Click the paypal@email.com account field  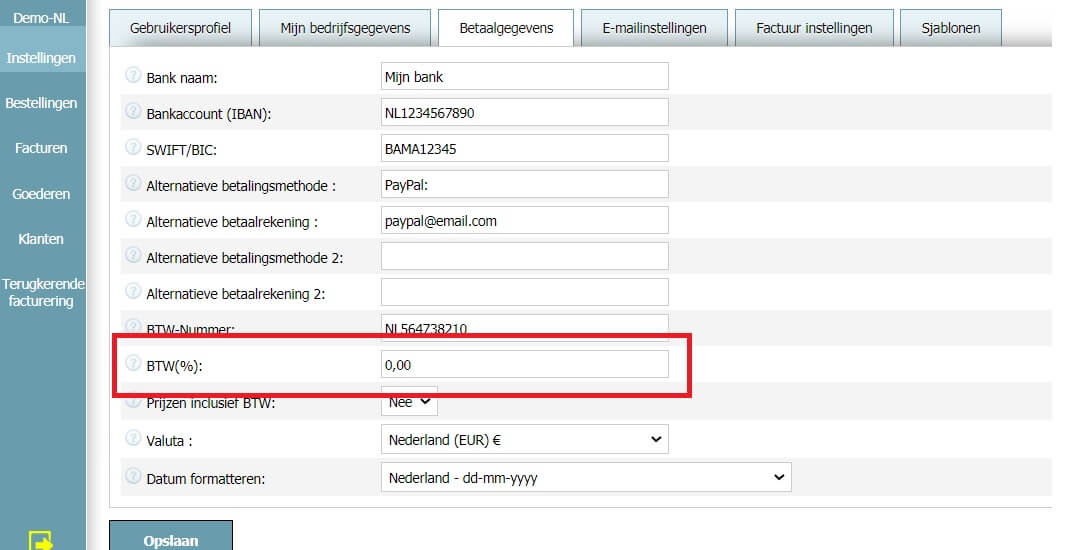tap(525, 221)
